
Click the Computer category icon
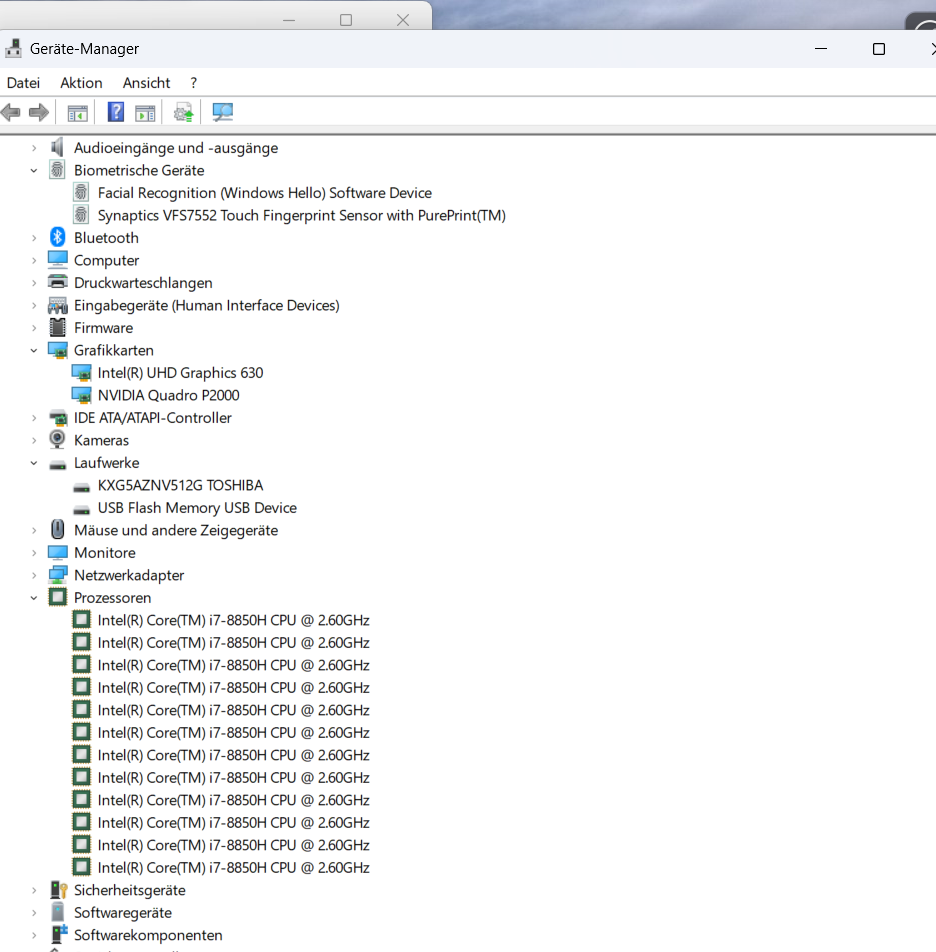pyautogui.click(x=58, y=260)
